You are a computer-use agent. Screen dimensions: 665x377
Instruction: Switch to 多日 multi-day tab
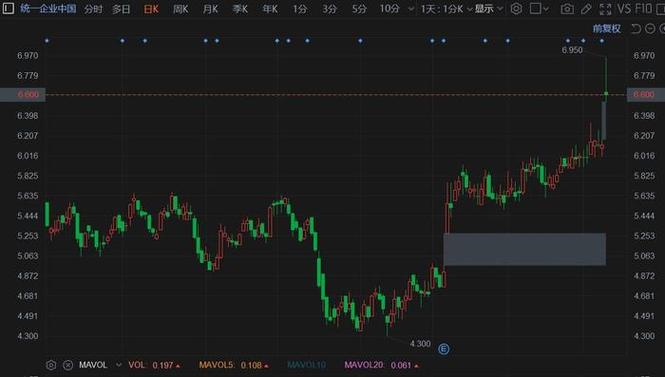pos(121,8)
